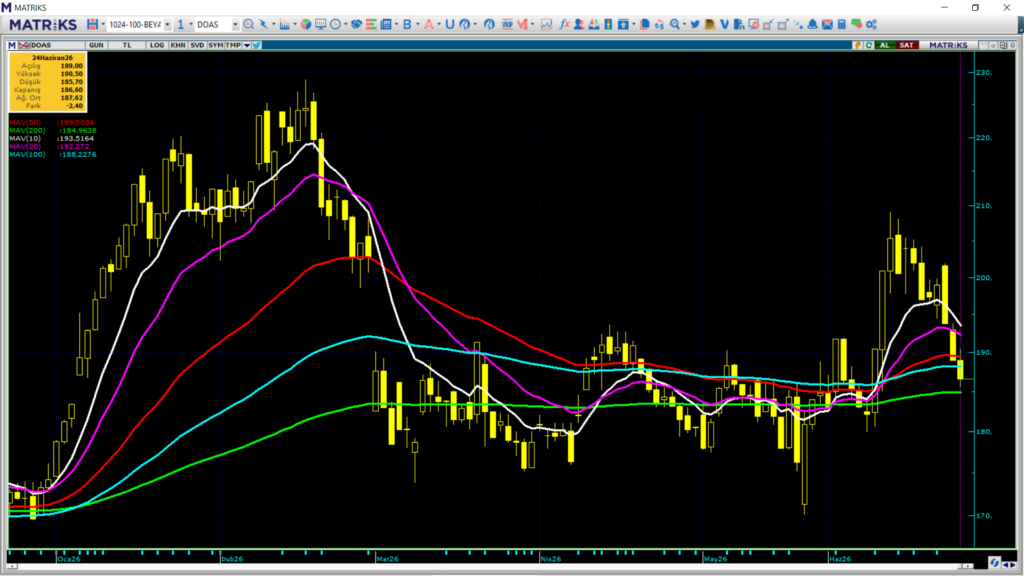
Task: Click the MAV(50) indicator label
Action: coord(24,122)
